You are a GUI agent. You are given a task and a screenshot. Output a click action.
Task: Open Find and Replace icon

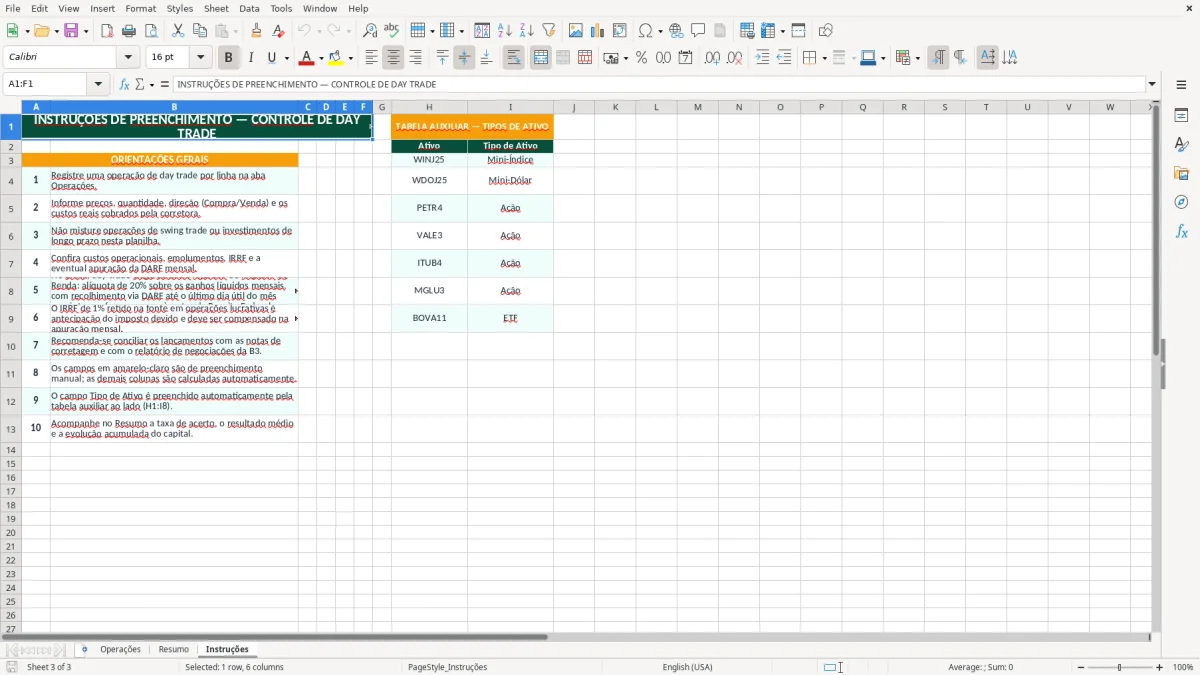(x=370, y=31)
